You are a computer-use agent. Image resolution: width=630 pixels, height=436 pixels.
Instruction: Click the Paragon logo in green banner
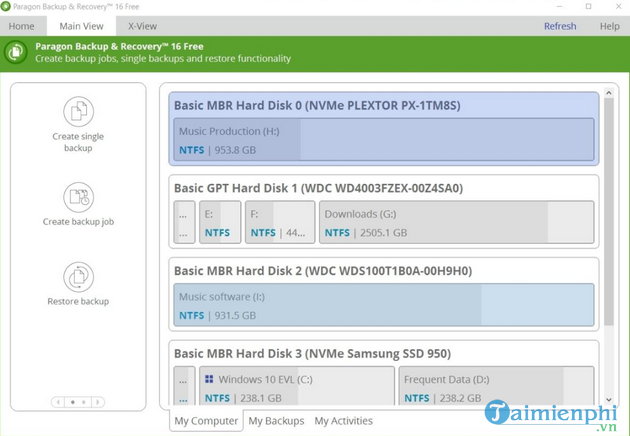click(16, 52)
